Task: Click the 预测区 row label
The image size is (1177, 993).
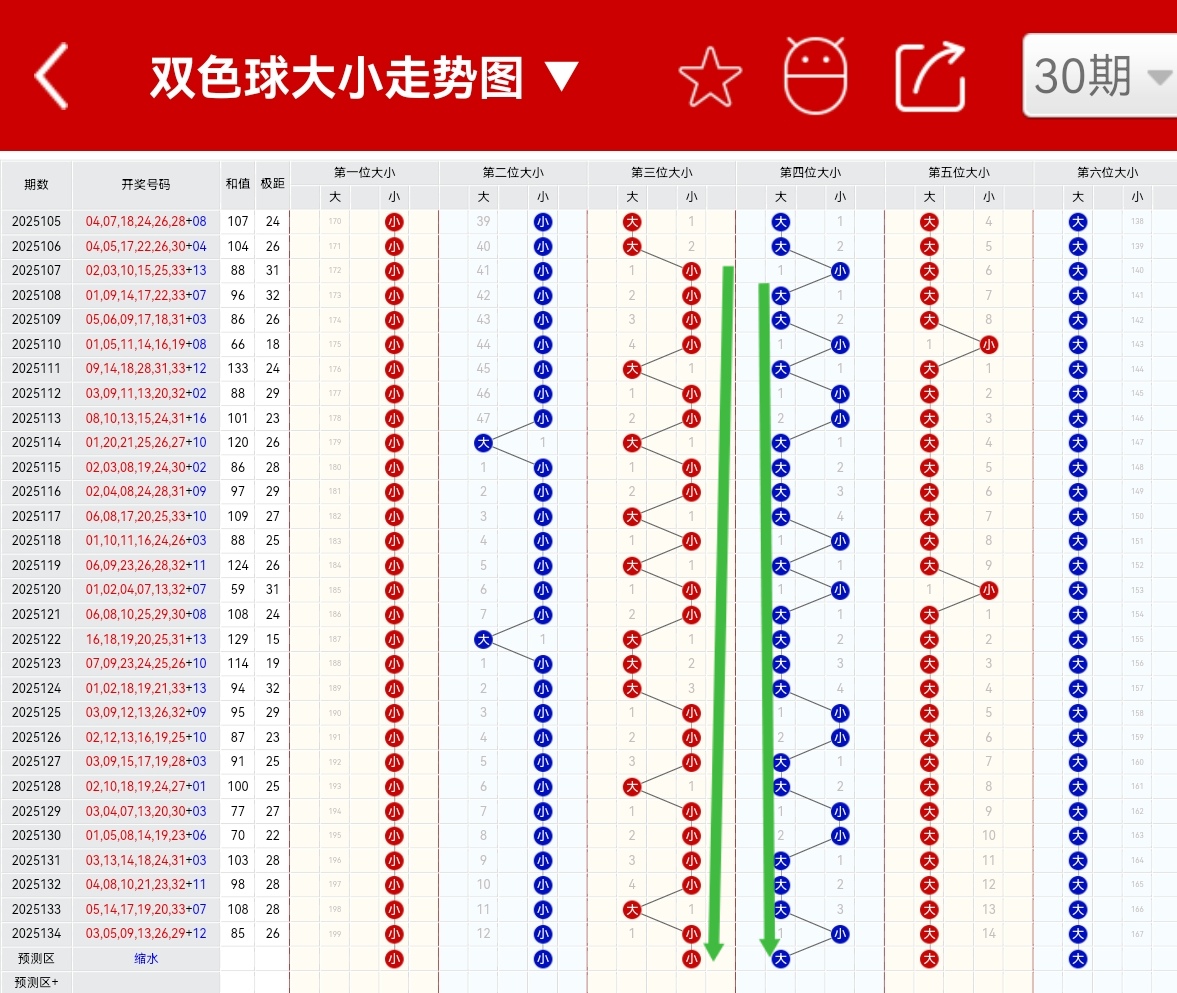Action: pyautogui.click(x=38, y=958)
